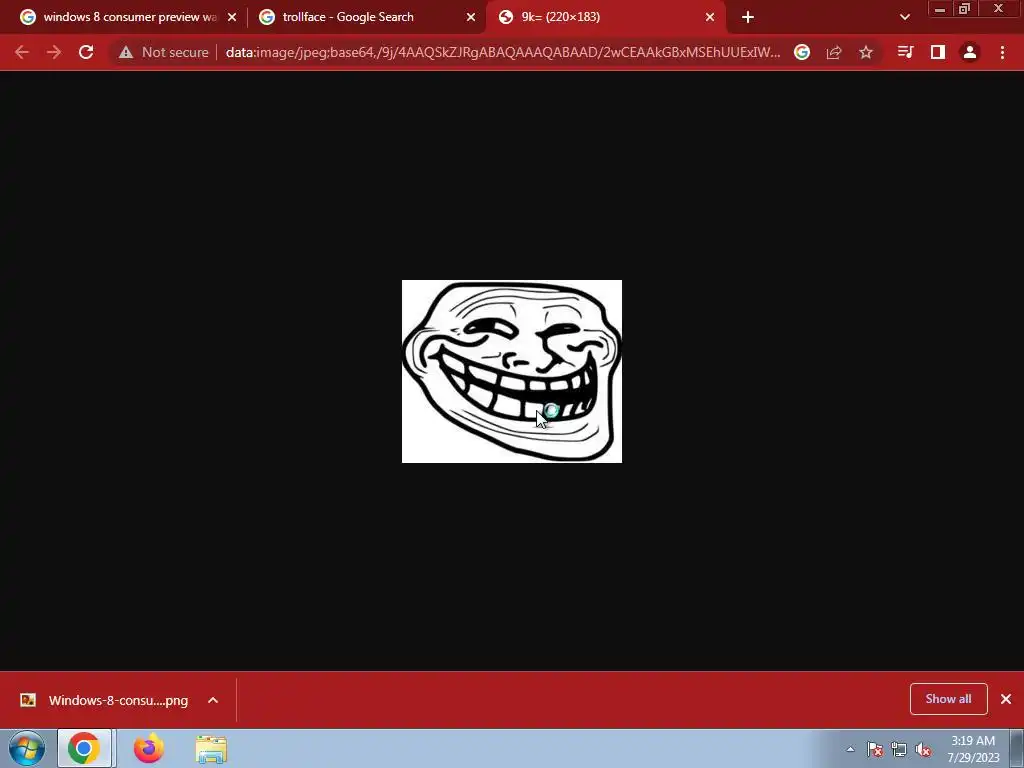
Task: Click the Not secure warning icon
Action: [x=126, y=52]
